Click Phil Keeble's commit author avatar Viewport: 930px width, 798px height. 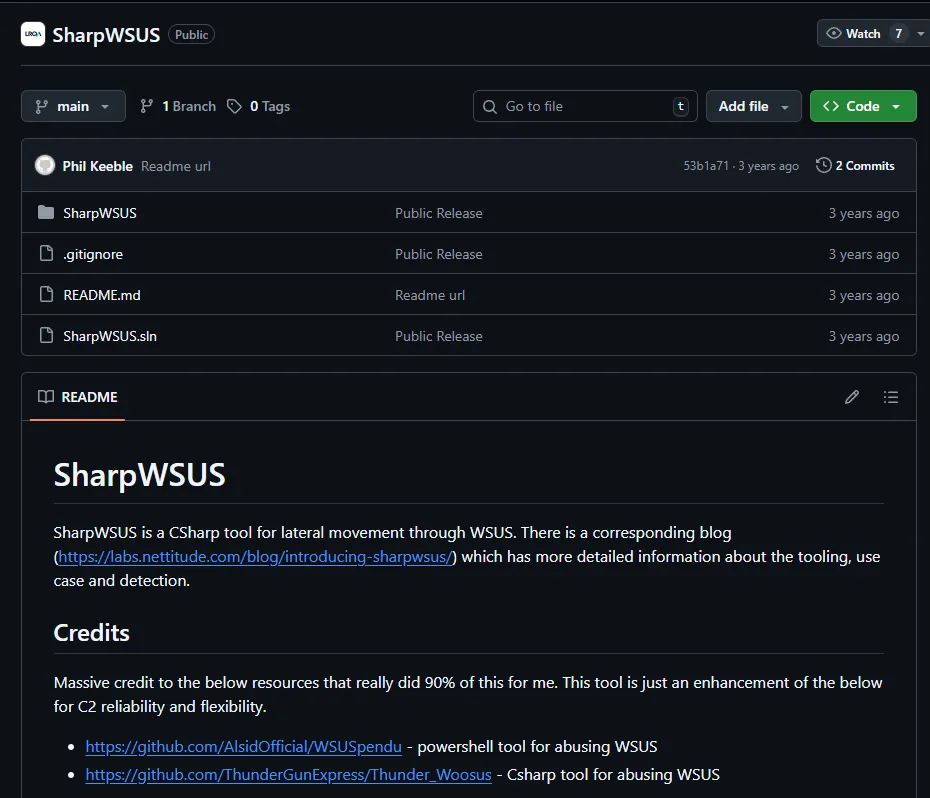[45, 166]
